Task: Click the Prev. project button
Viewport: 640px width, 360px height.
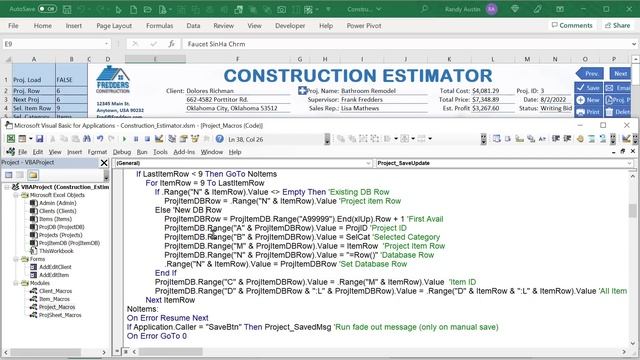Action: coord(590,73)
